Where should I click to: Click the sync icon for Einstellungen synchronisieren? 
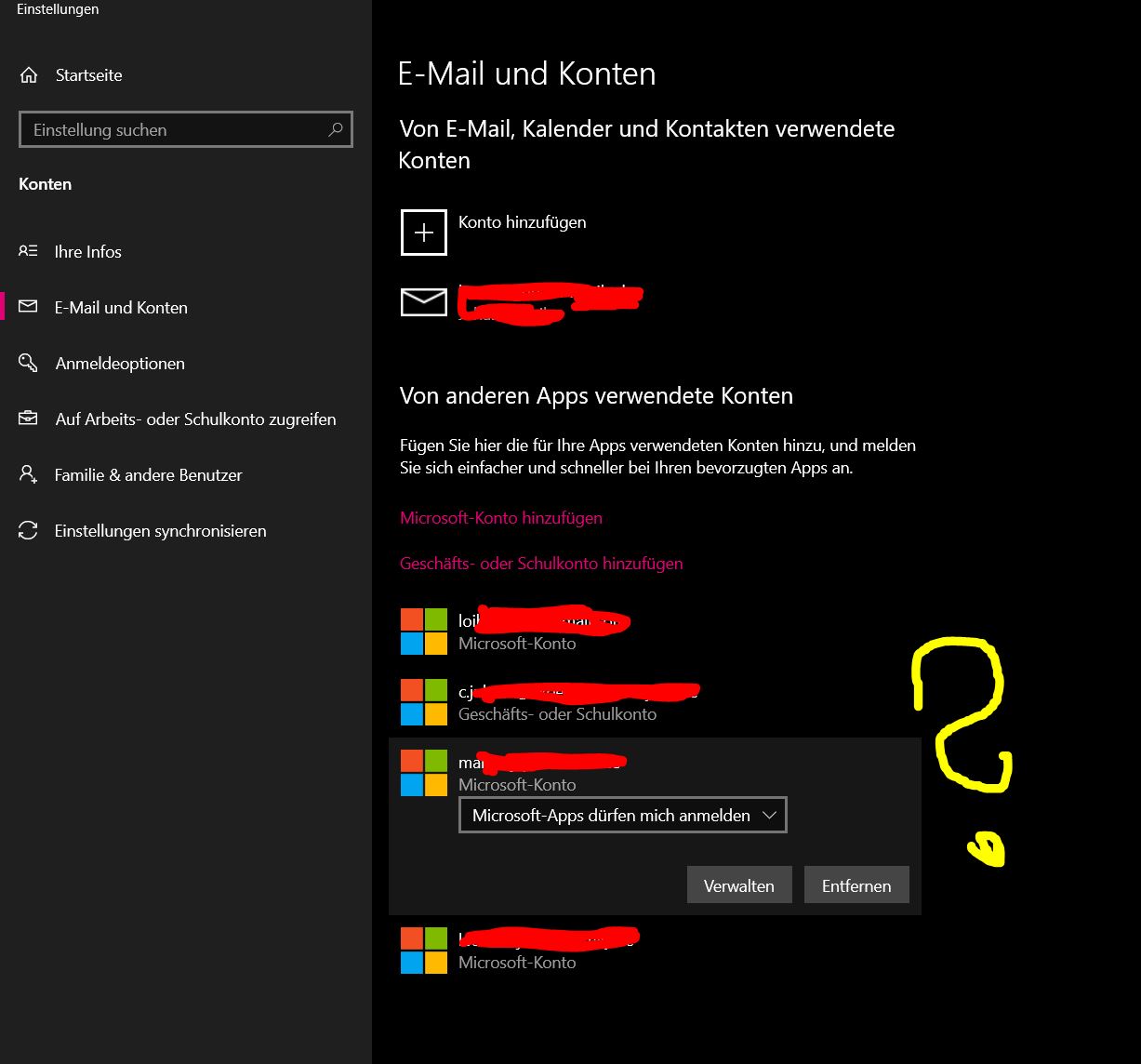click(29, 530)
